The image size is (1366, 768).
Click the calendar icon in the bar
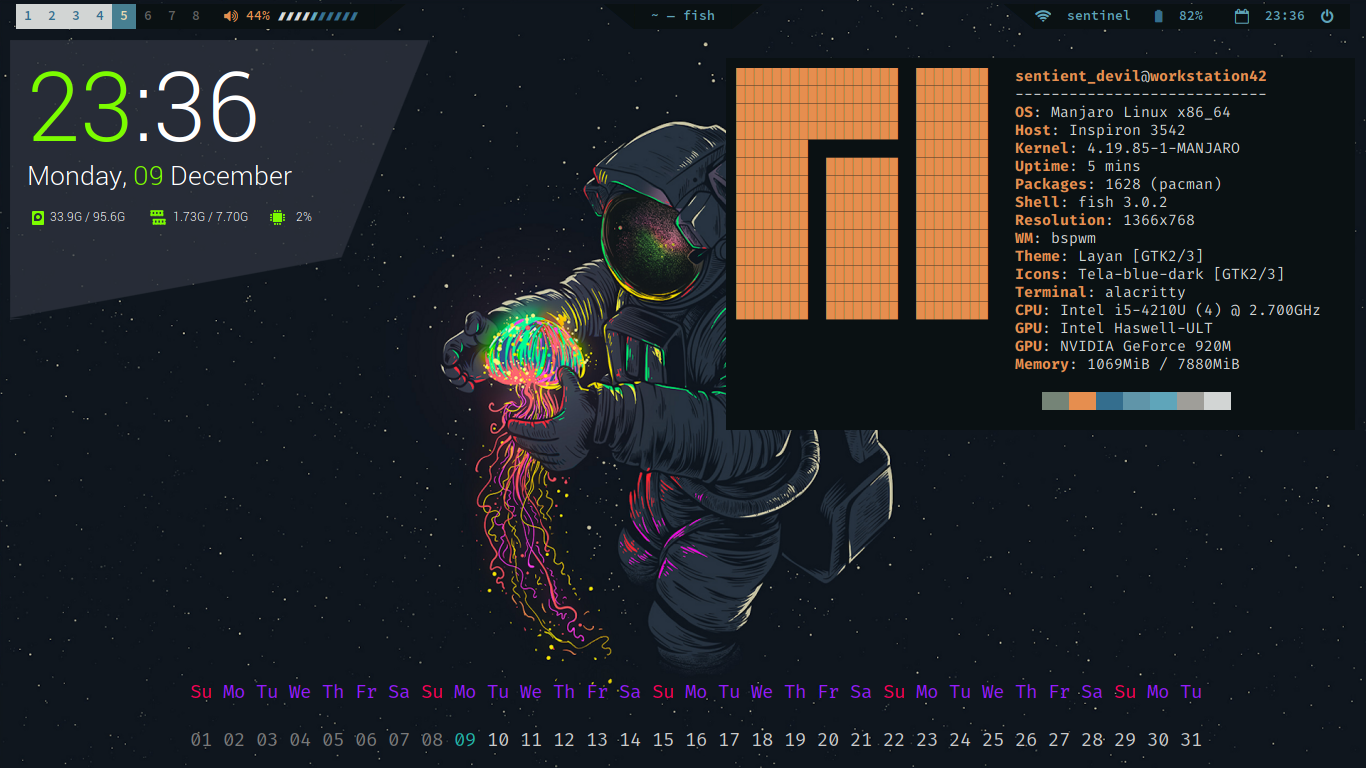(x=1242, y=16)
